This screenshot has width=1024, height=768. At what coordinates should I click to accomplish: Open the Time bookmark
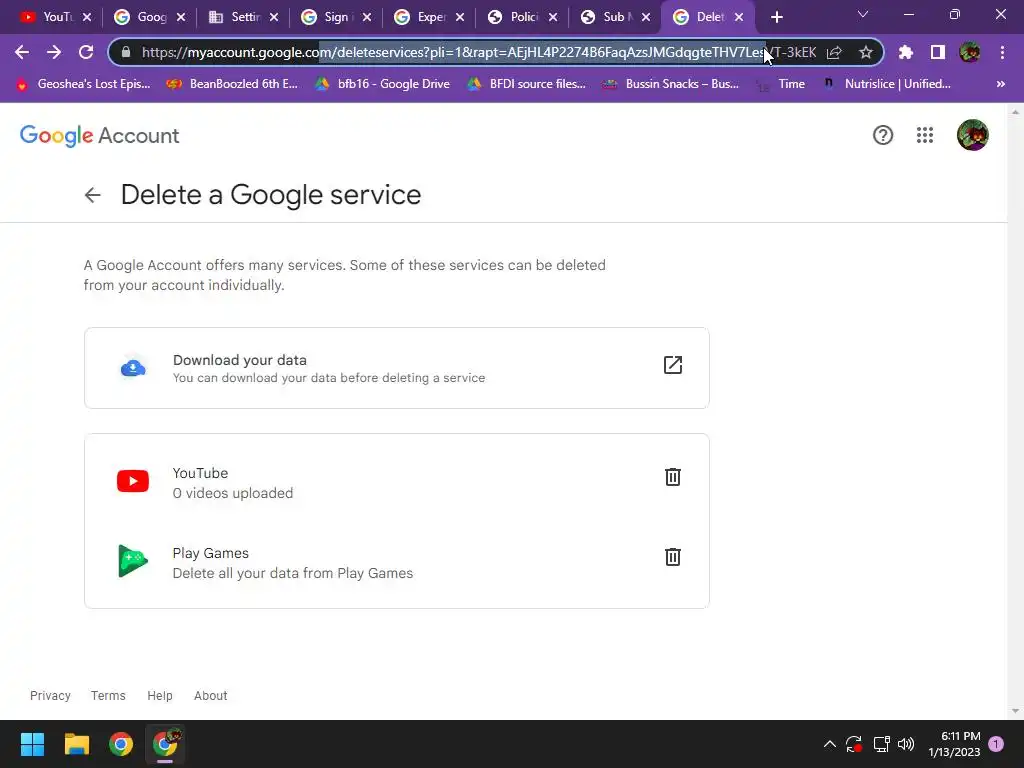[x=780, y=84]
